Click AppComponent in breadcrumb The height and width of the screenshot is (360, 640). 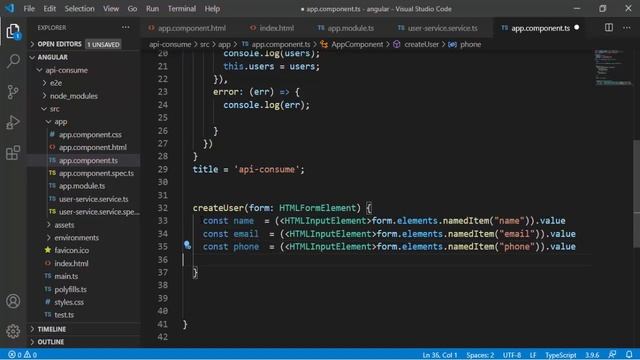(x=357, y=44)
